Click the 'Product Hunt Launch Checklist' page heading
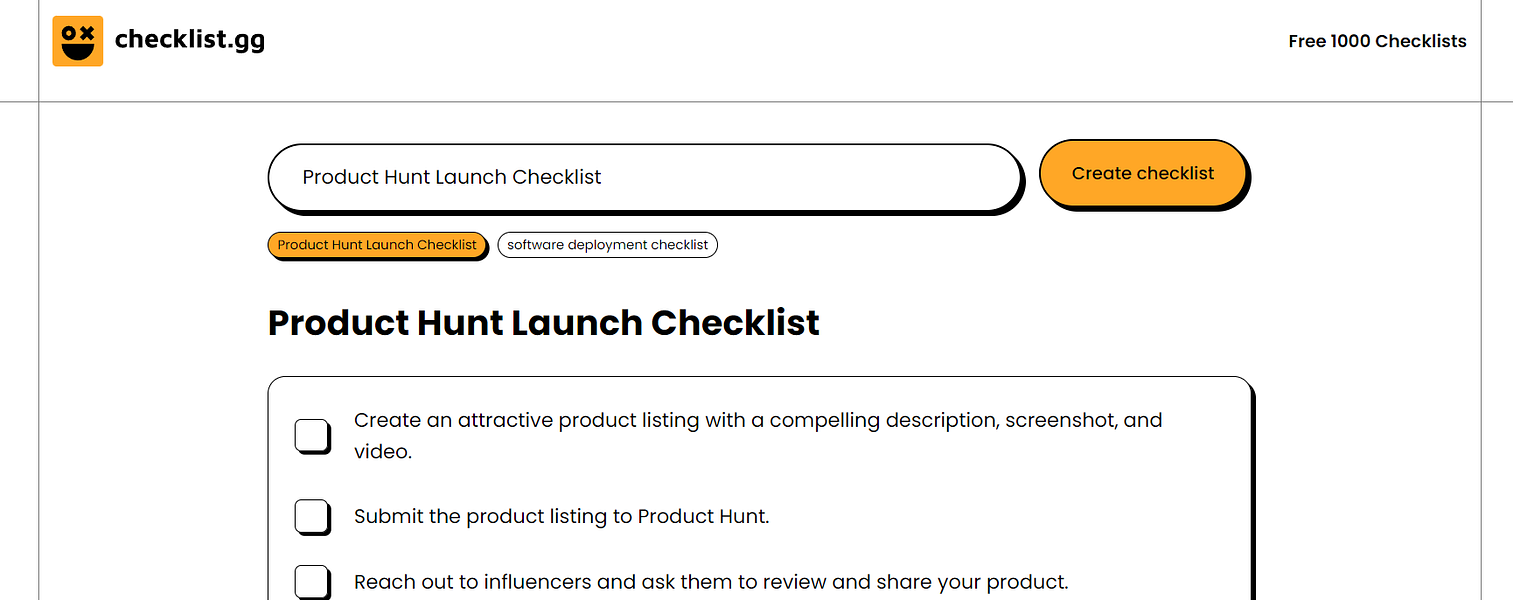 click(543, 322)
